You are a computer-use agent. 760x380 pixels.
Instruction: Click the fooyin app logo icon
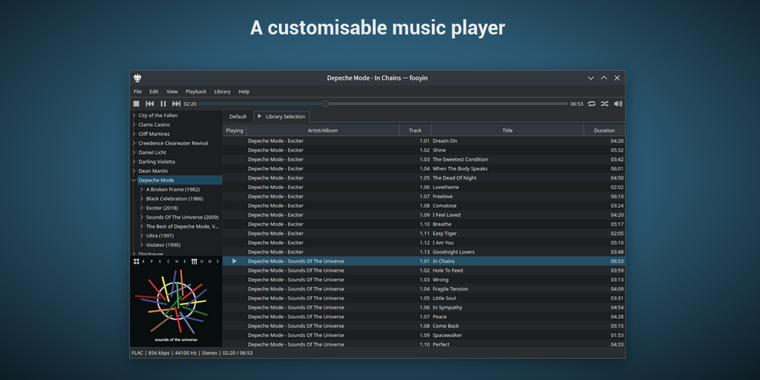138,78
